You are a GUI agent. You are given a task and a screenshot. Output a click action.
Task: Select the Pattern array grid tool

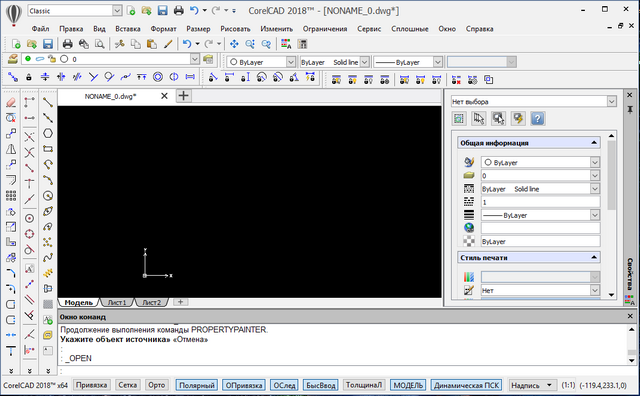[x=11, y=196]
